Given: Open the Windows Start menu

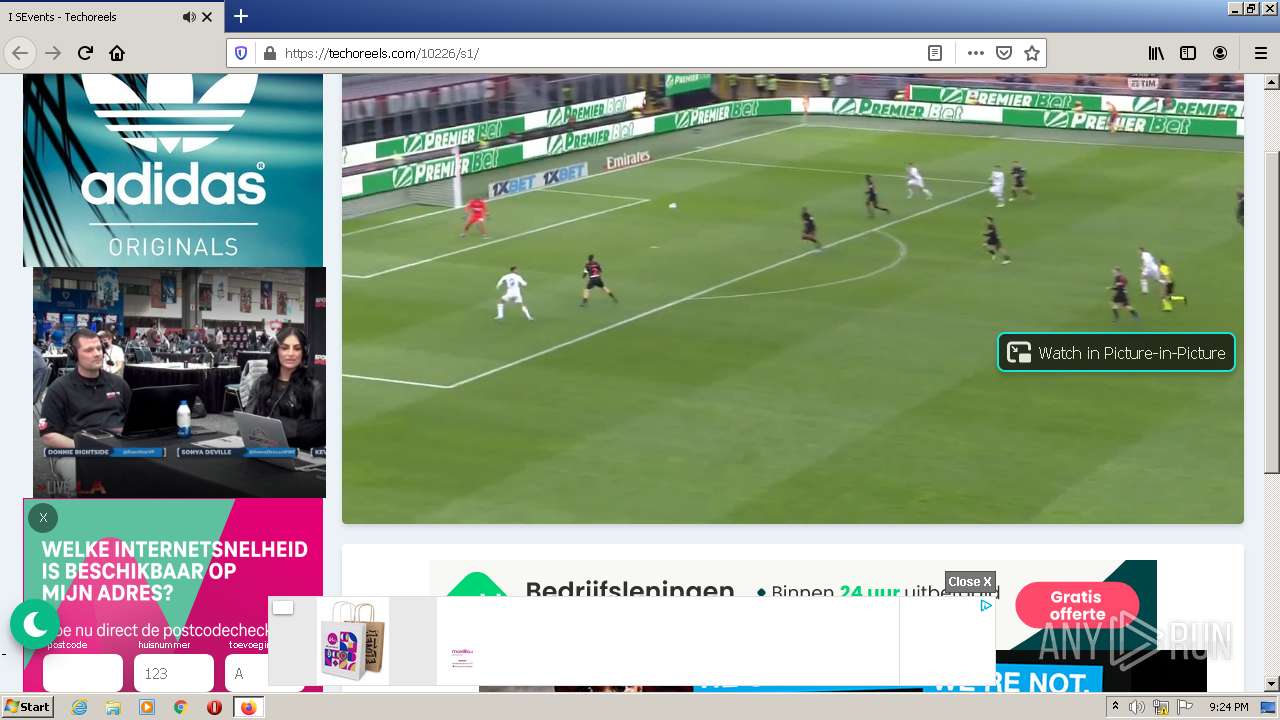Looking at the screenshot, I should (x=27, y=707).
